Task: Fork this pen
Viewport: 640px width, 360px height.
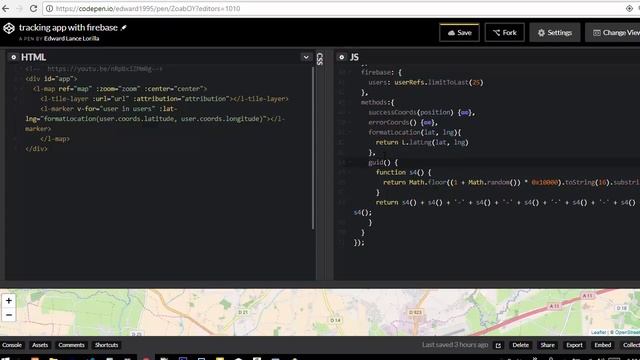Action: [x=504, y=33]
